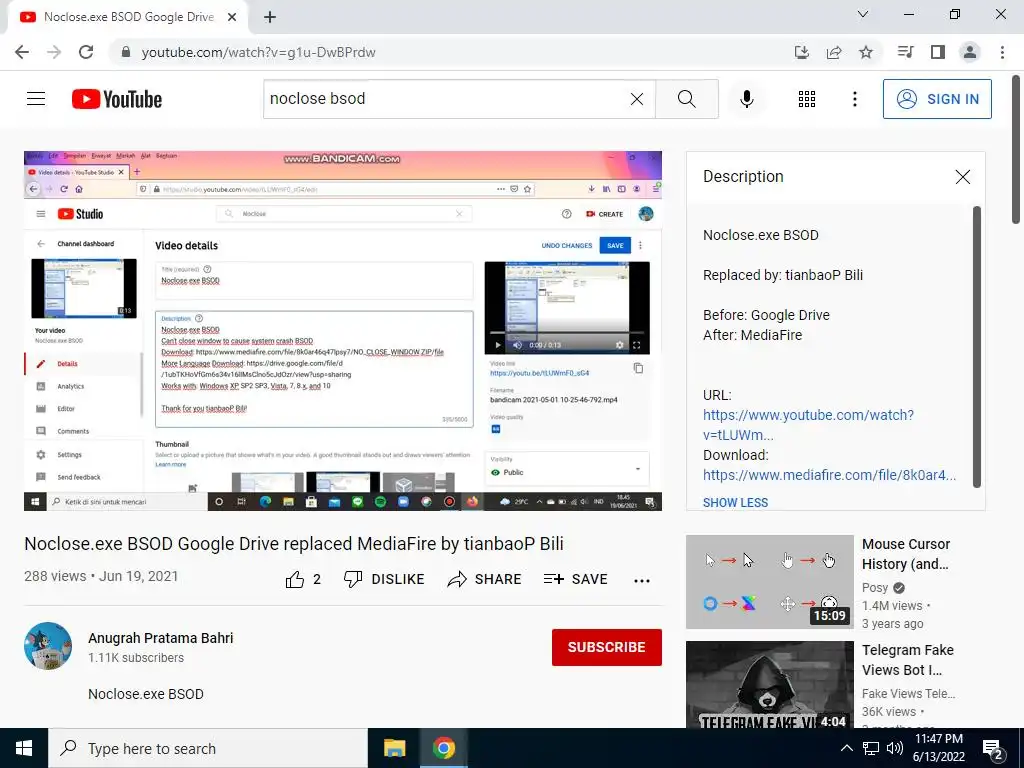The image size is (1024, 768).
Task: Click the install/download page icon in the address bar
Action: pos(801,52)
